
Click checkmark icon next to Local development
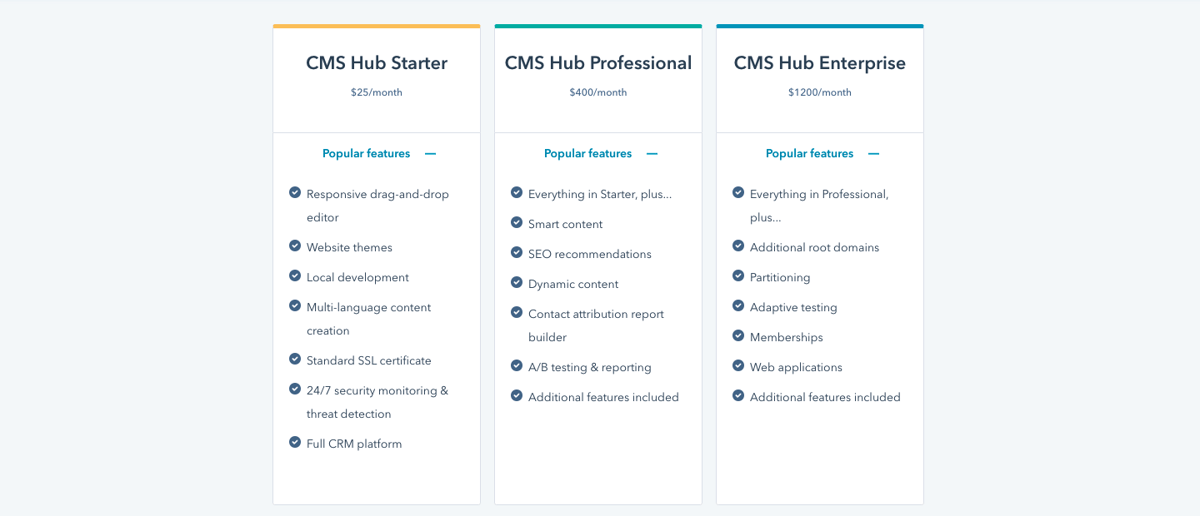pos(295,276)
